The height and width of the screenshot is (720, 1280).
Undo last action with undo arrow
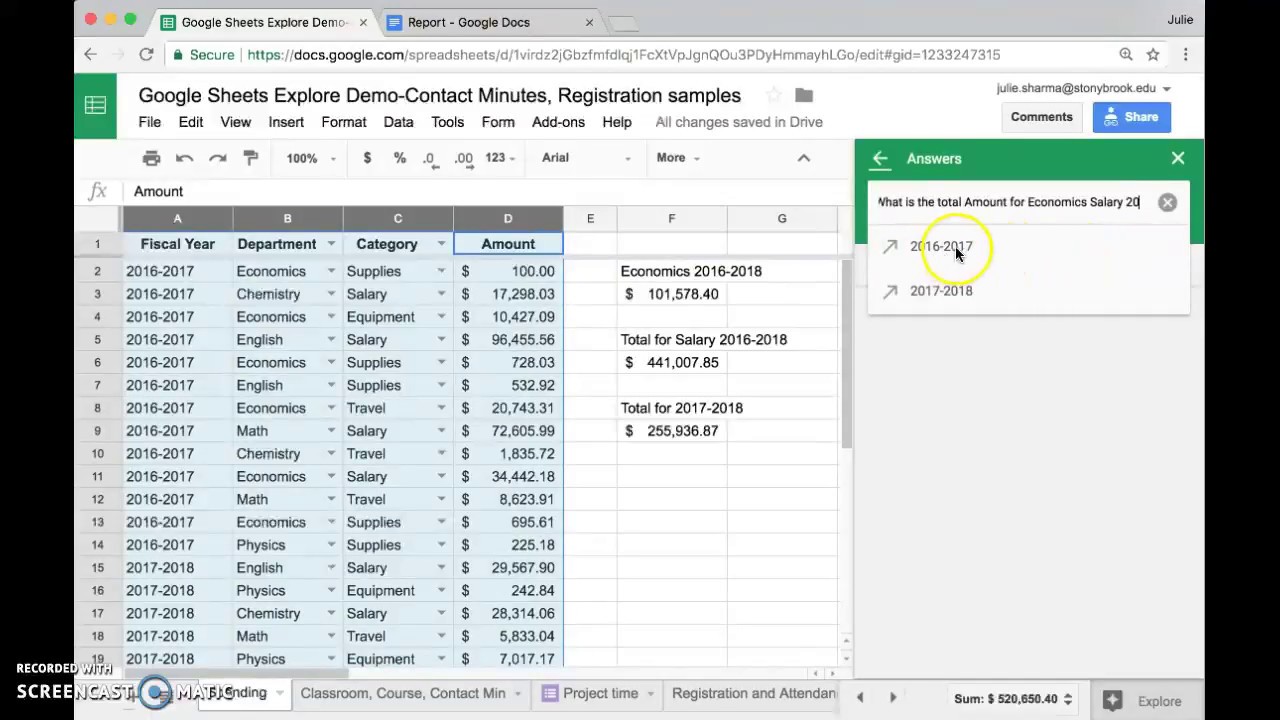point(184,158)
